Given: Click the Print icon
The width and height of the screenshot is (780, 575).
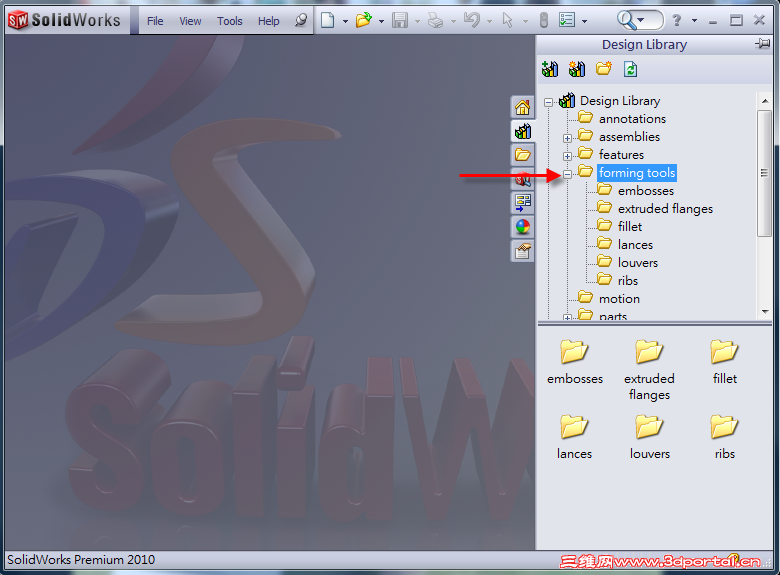Looking at the screenshot, I should 435,20.
